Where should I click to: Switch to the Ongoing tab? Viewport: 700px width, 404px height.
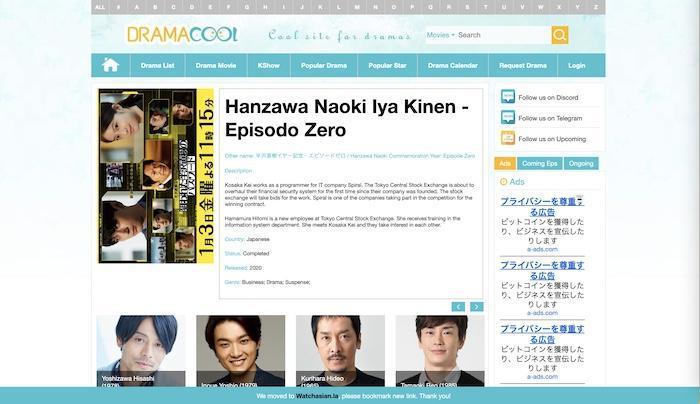[x=581, y=163]
